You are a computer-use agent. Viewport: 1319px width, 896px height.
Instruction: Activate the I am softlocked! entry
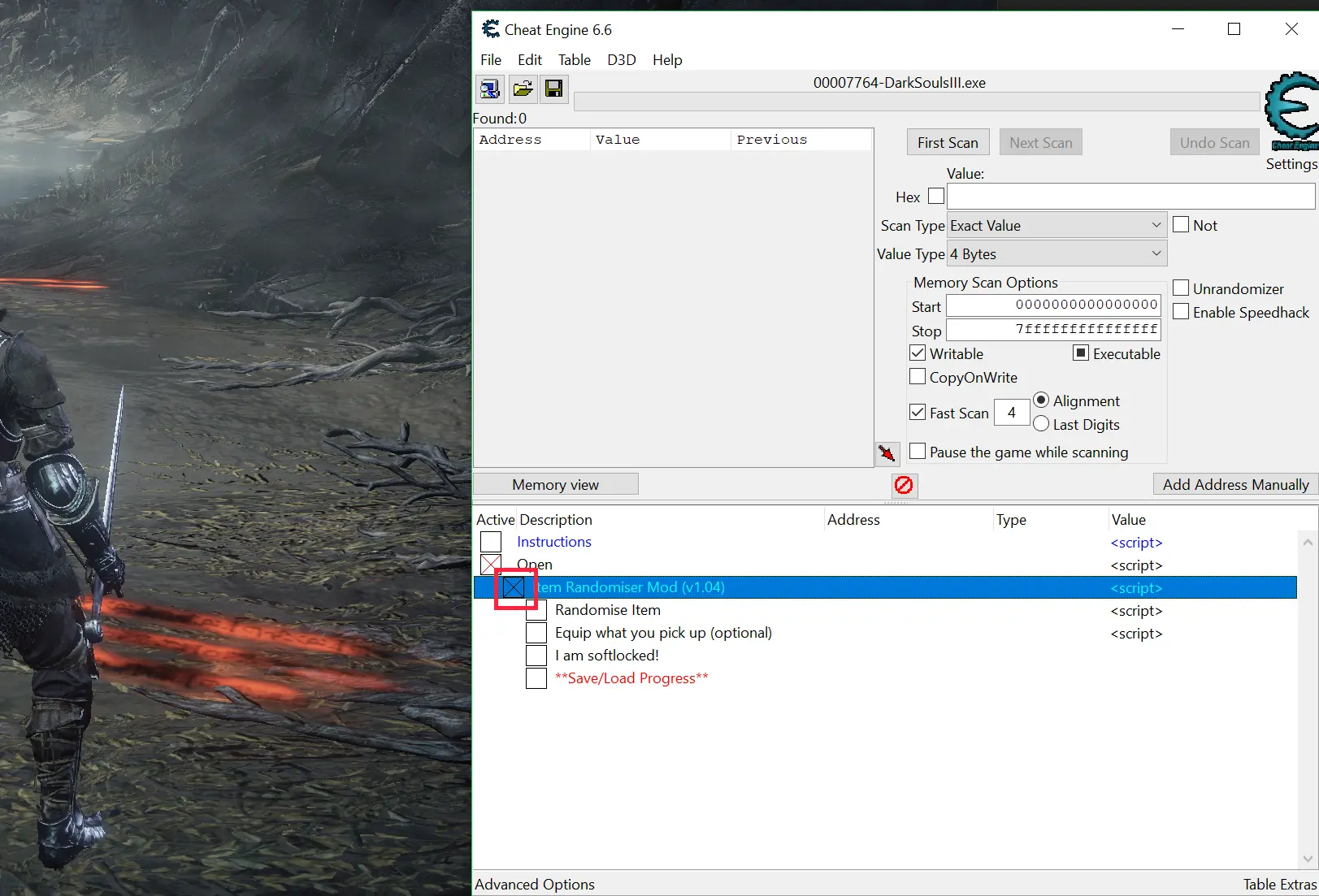[x=536, y=655]
